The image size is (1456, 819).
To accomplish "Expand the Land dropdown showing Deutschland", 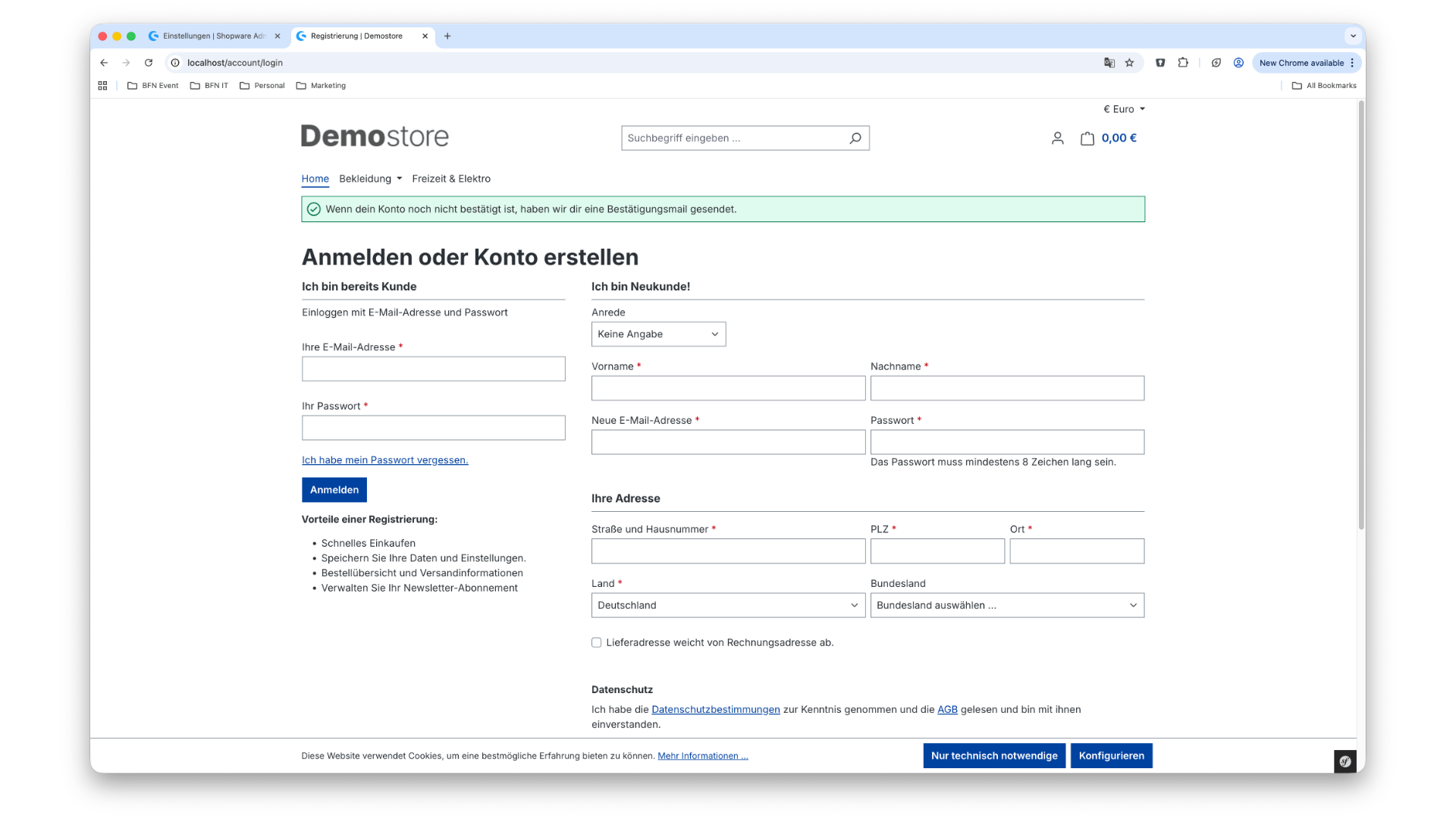I will tap(728, 605).
